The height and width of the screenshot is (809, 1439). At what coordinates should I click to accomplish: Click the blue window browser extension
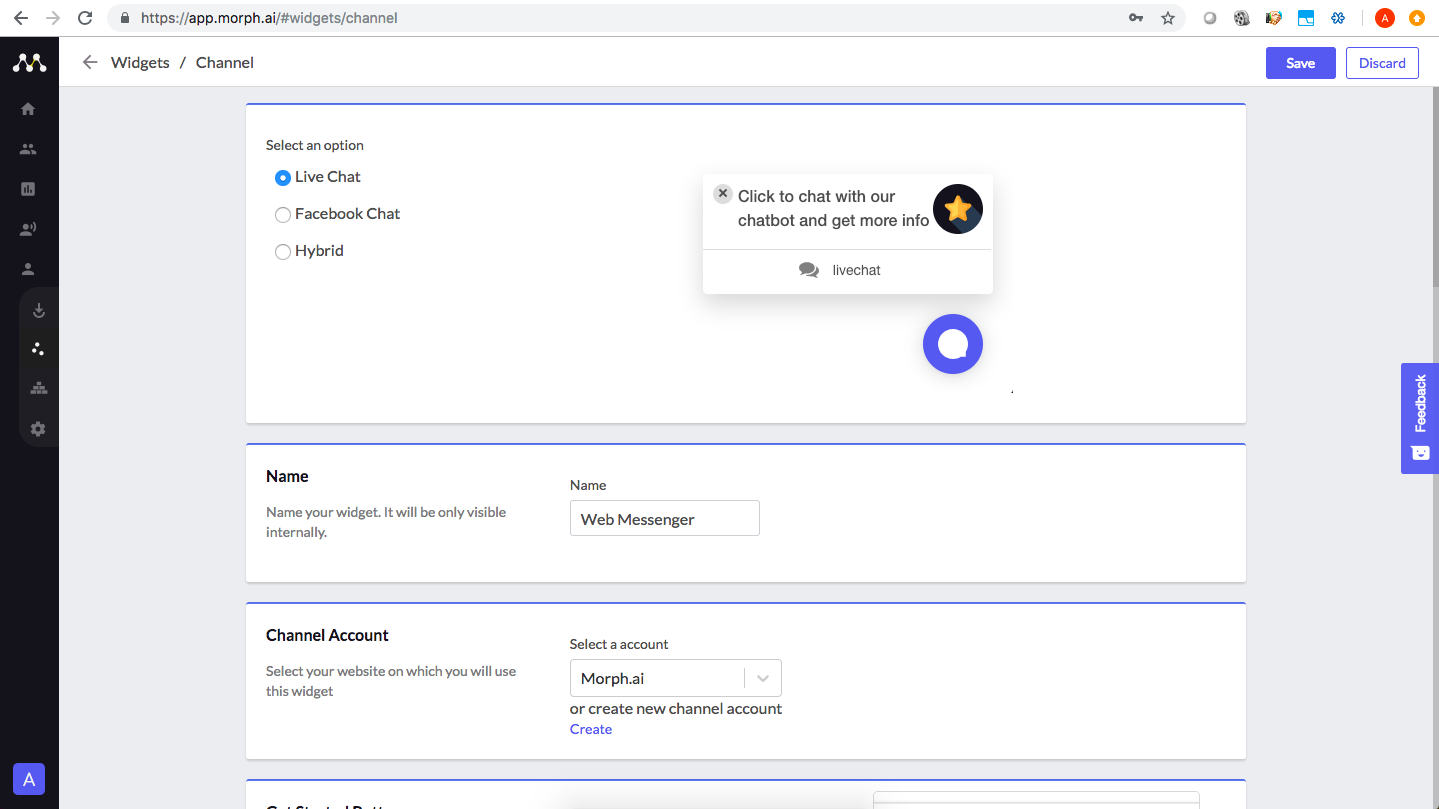pyautogui.click(x=1306, y=18)
